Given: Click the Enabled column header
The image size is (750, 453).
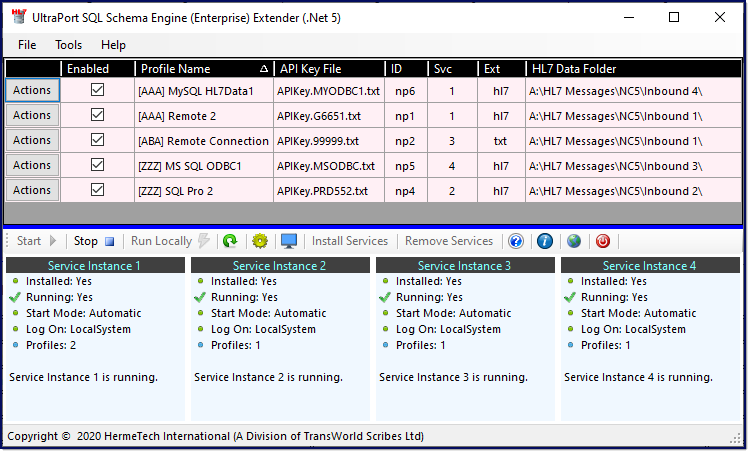Looking at the screenshot, I should click(x=98, y=69).
